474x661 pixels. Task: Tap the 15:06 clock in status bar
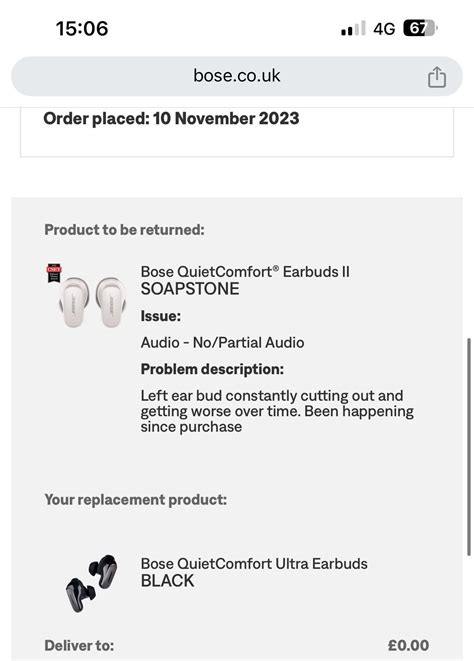pos(82,28)
